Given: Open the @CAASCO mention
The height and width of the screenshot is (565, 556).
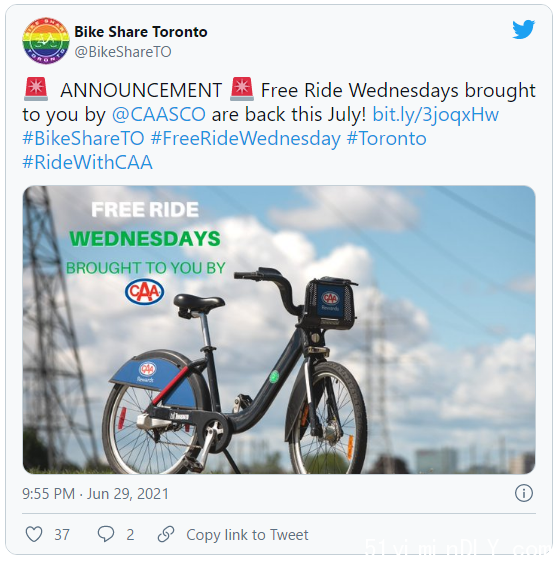Looking at the screenshot, I should pyautogui.click(x=159, y=115).
